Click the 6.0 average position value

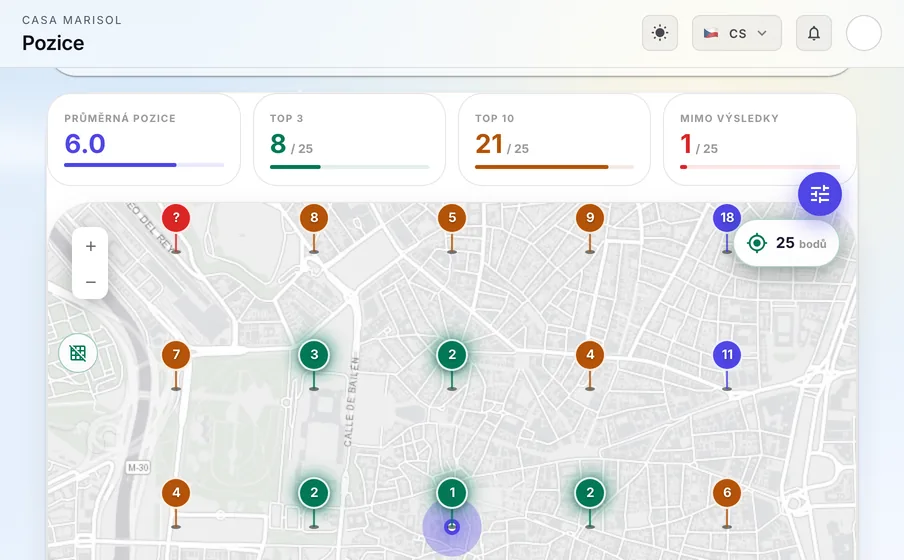(x=85, y=144)
